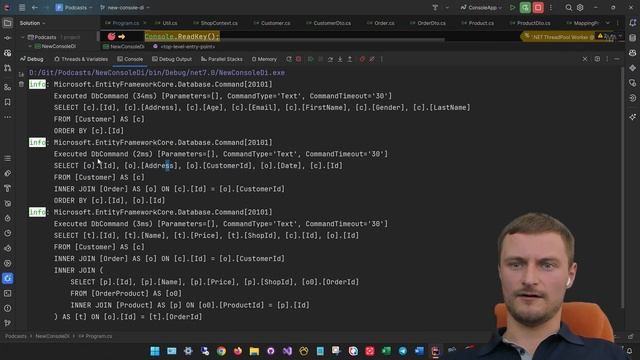Click the Rerun debug session icon
Screen dimensions: 640x360
[289, 59]
